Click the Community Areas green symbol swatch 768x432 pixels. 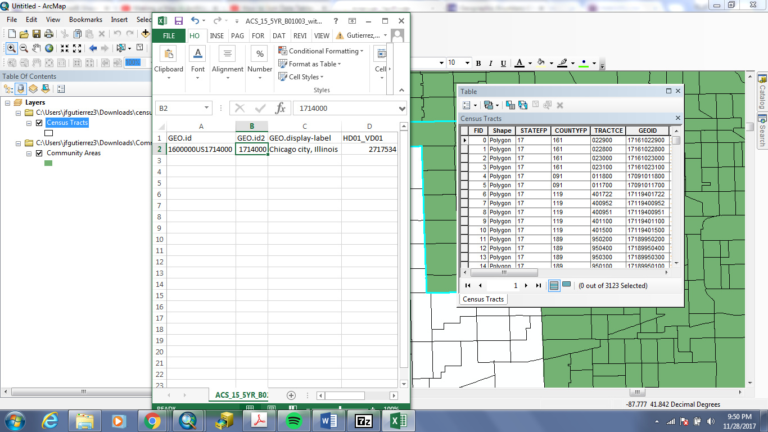point(48,163)
